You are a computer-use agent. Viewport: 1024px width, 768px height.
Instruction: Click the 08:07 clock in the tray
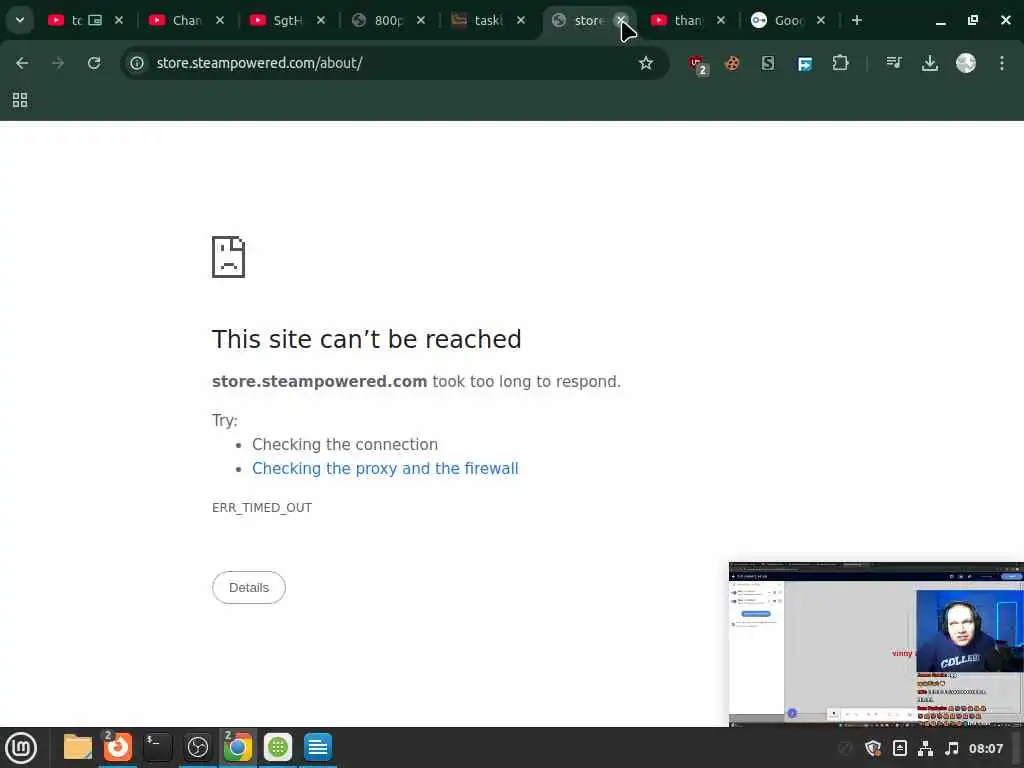tap(985, 748)
